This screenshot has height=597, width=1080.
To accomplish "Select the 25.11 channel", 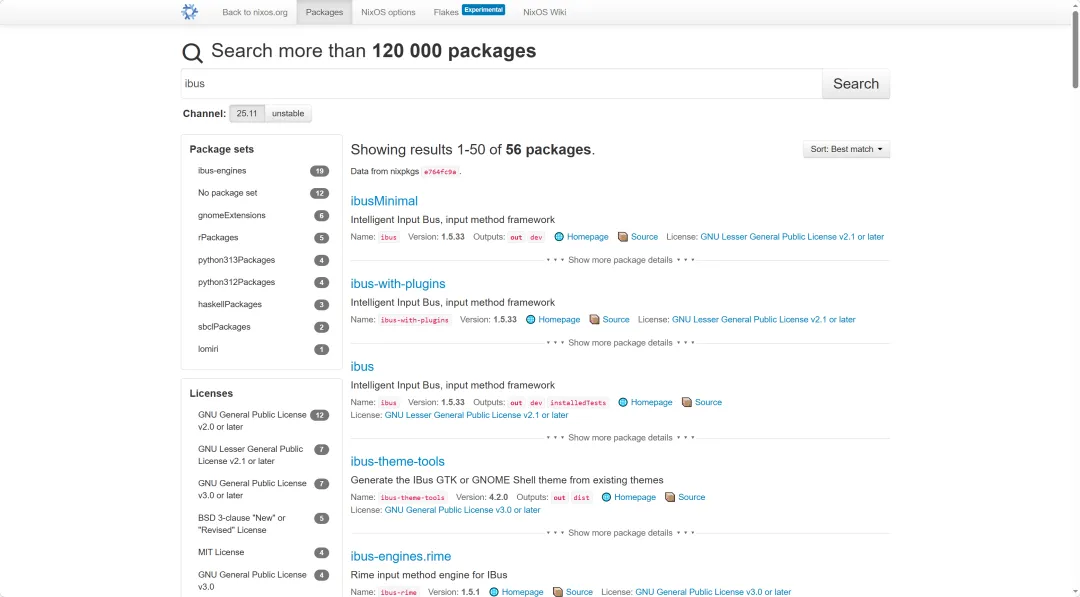I will 247,114.
